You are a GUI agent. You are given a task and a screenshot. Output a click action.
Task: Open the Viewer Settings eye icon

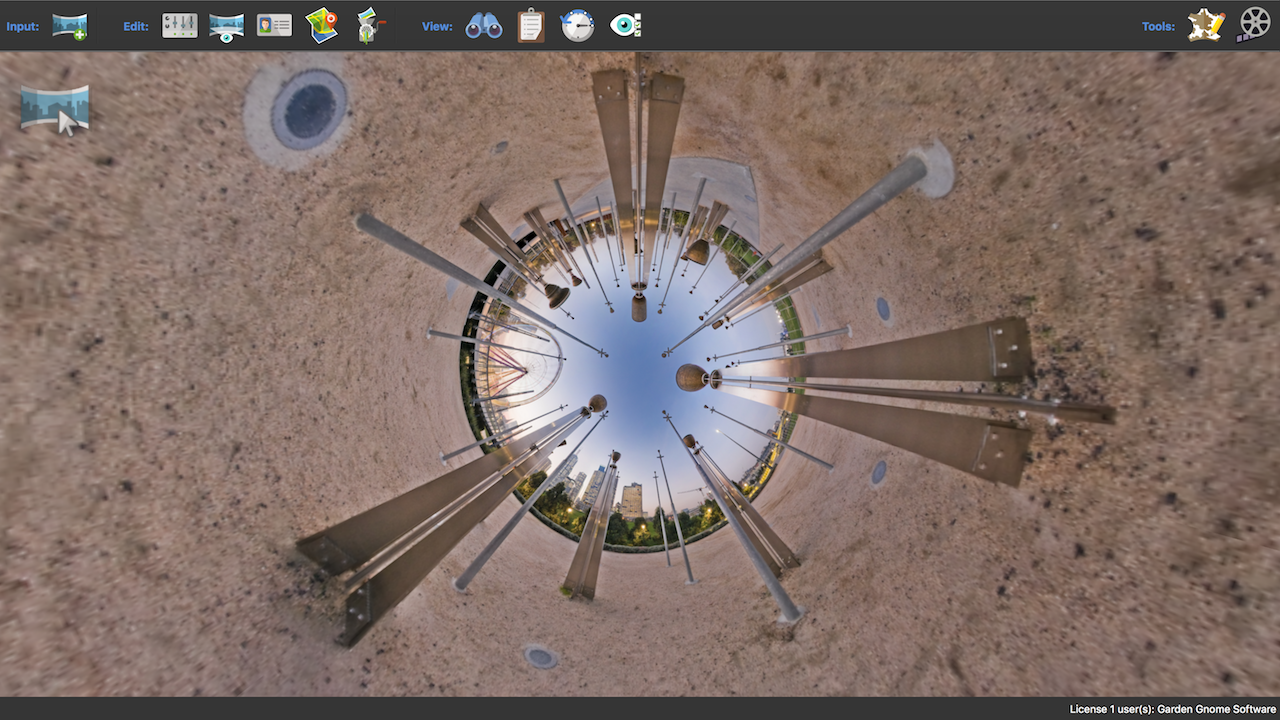[x=625, y=26]
